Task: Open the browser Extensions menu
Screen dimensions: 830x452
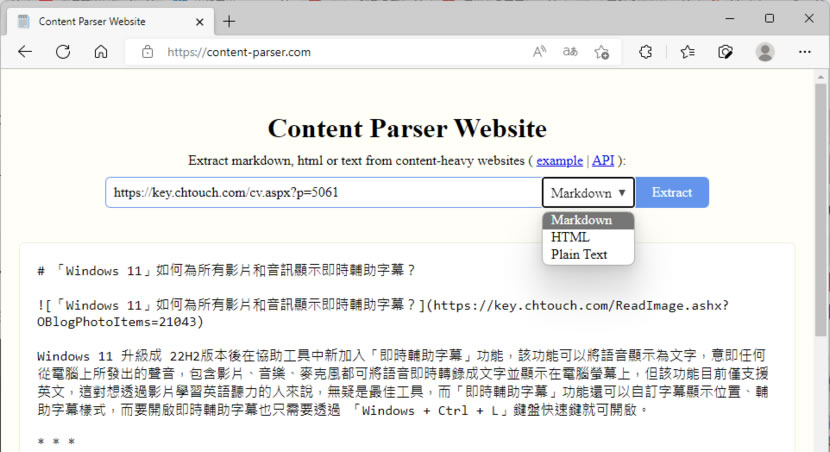Action: click(x=646, y=52)
